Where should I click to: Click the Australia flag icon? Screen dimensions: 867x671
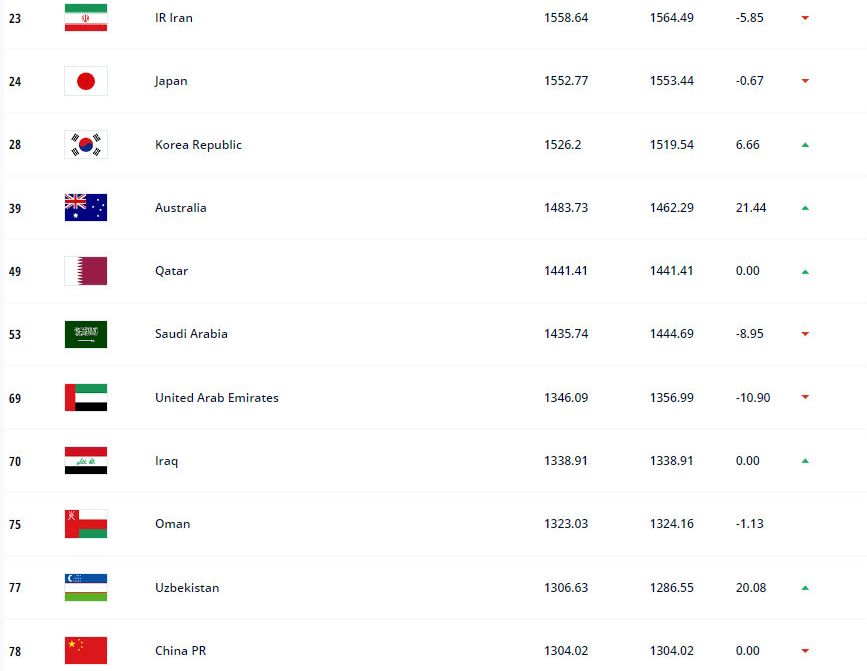[85, 208]
